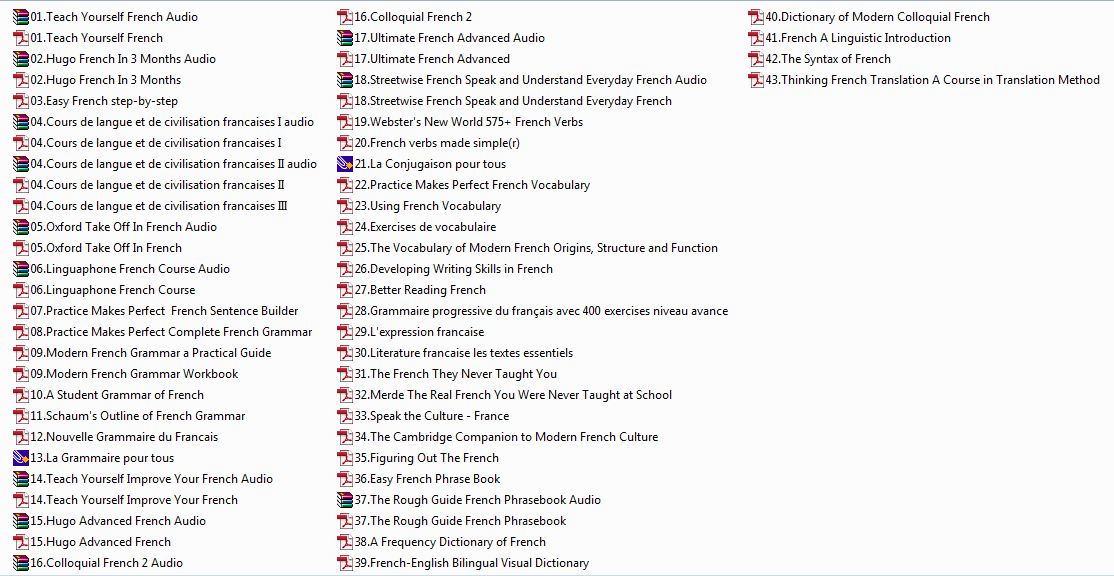The image size is (1114, 576).
Task: Click the RAR archive icon beside Teach Yourself French Audio
Action: coord(21,17)
